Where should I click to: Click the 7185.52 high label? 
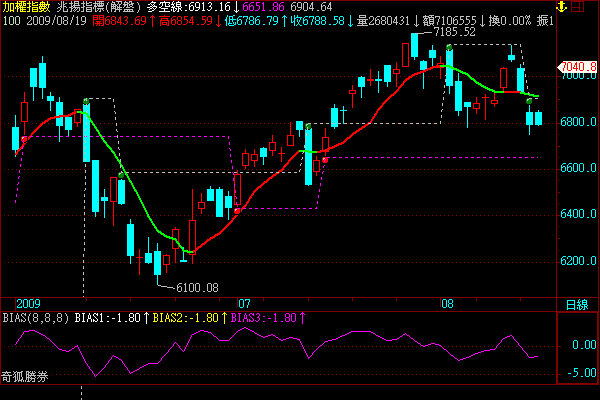click(x=454, y=32)
